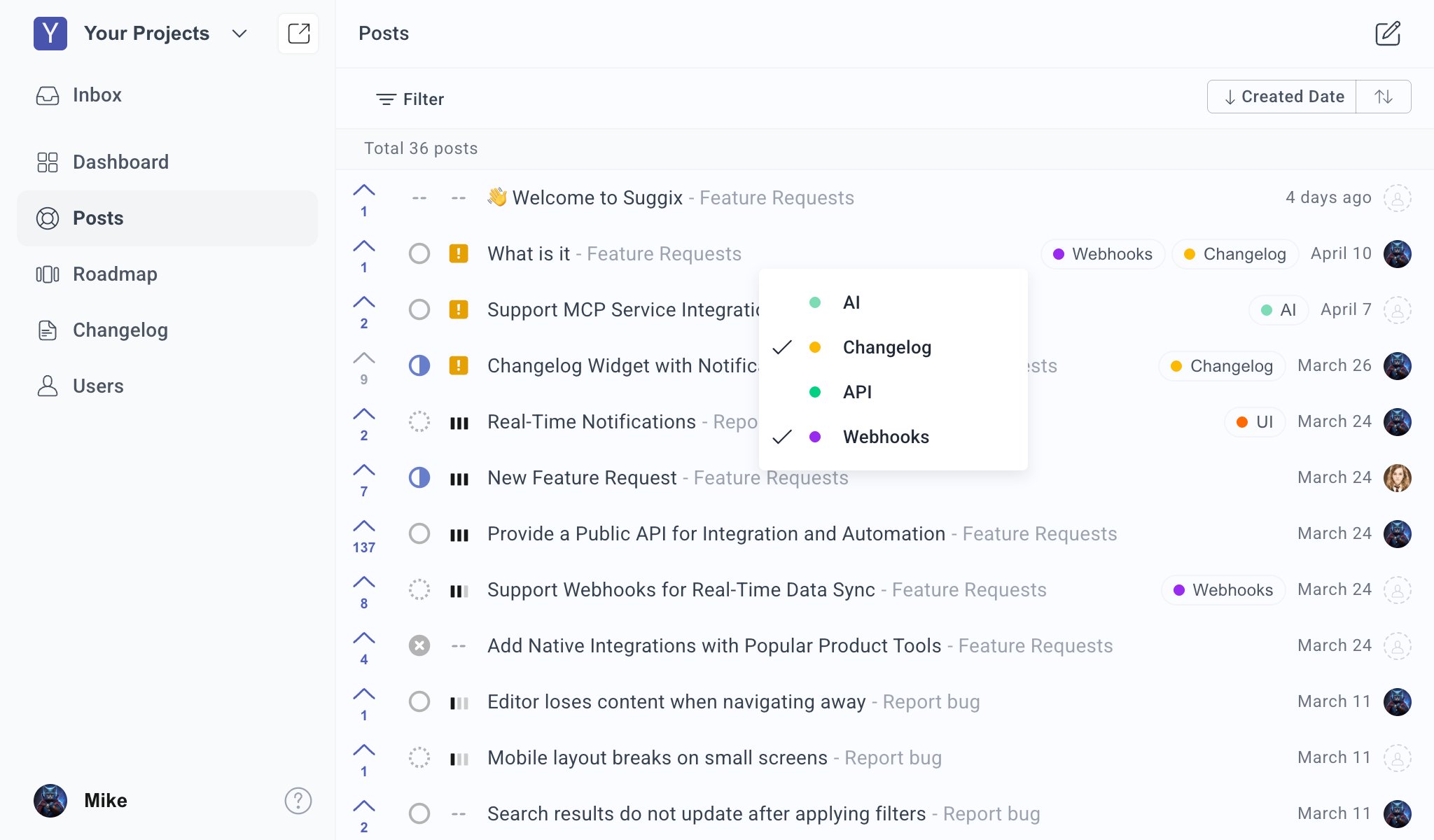Open Mike user profile

coord(81,801)
